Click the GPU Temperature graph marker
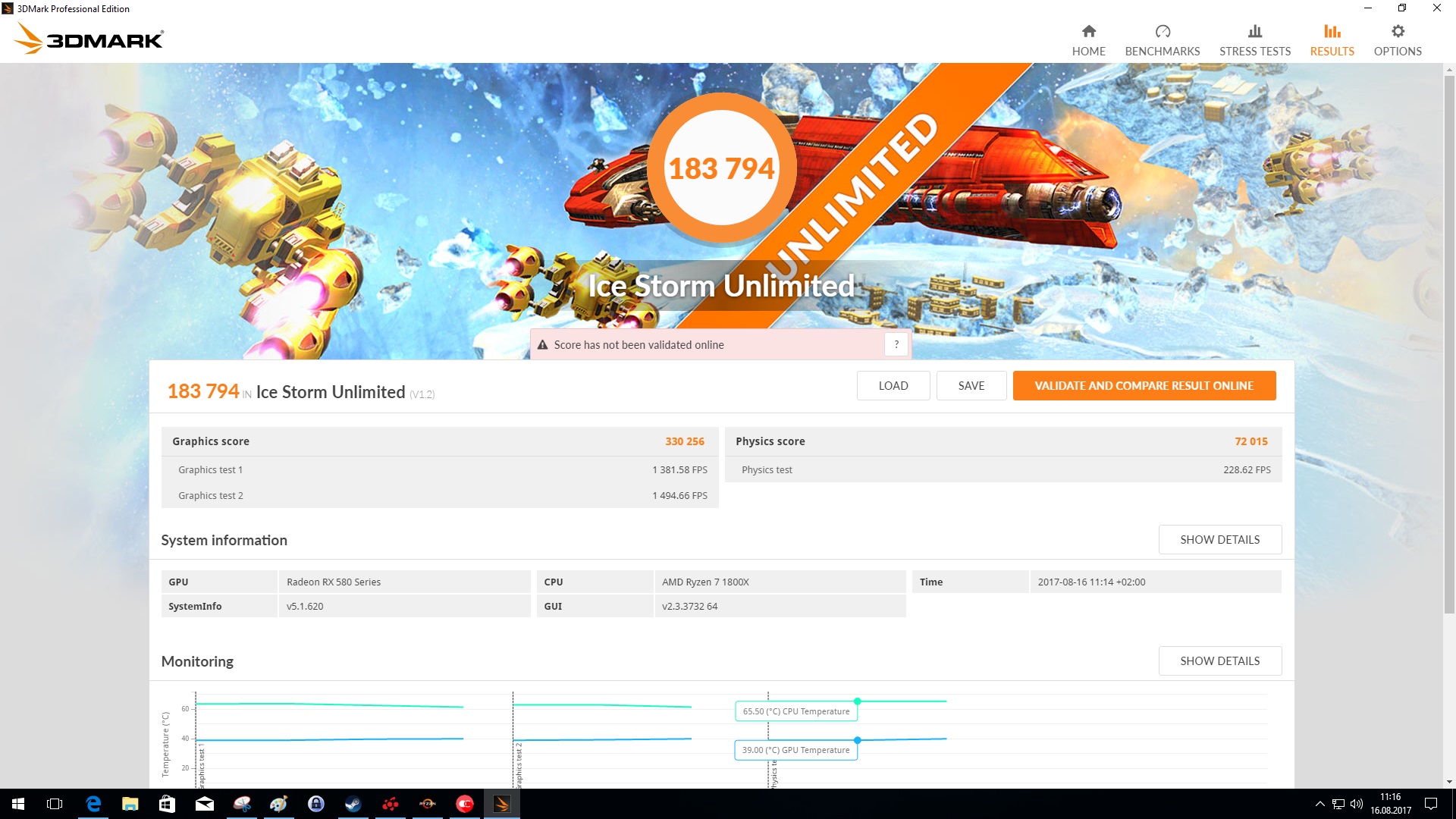The width and height of the screenshot is (1456, 819). pos(857,740)
